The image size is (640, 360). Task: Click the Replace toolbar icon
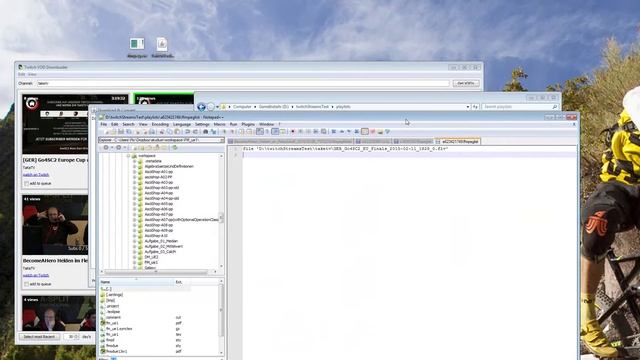pyautogui.click(x=213, y=131)
